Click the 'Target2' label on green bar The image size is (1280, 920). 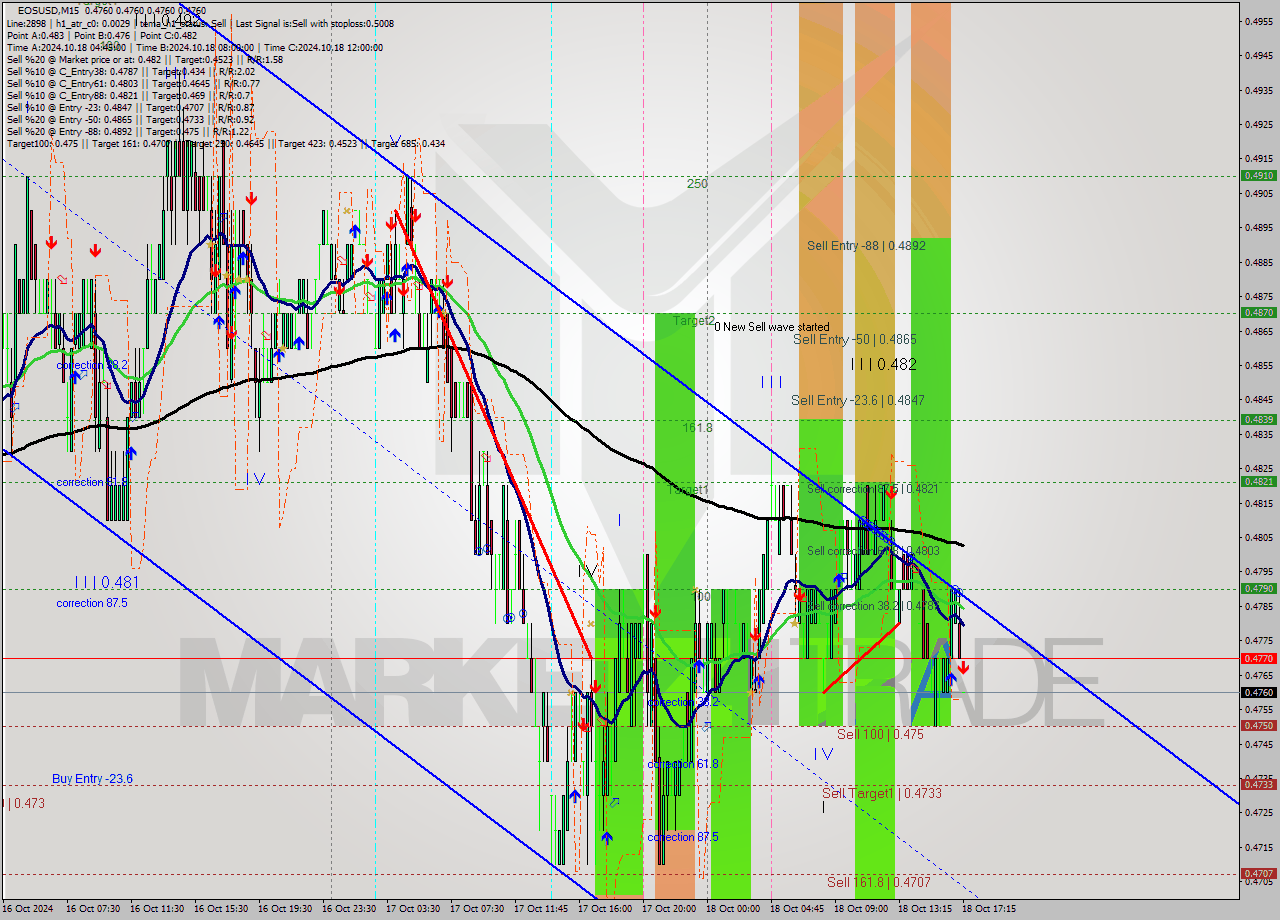click(694, 321)
